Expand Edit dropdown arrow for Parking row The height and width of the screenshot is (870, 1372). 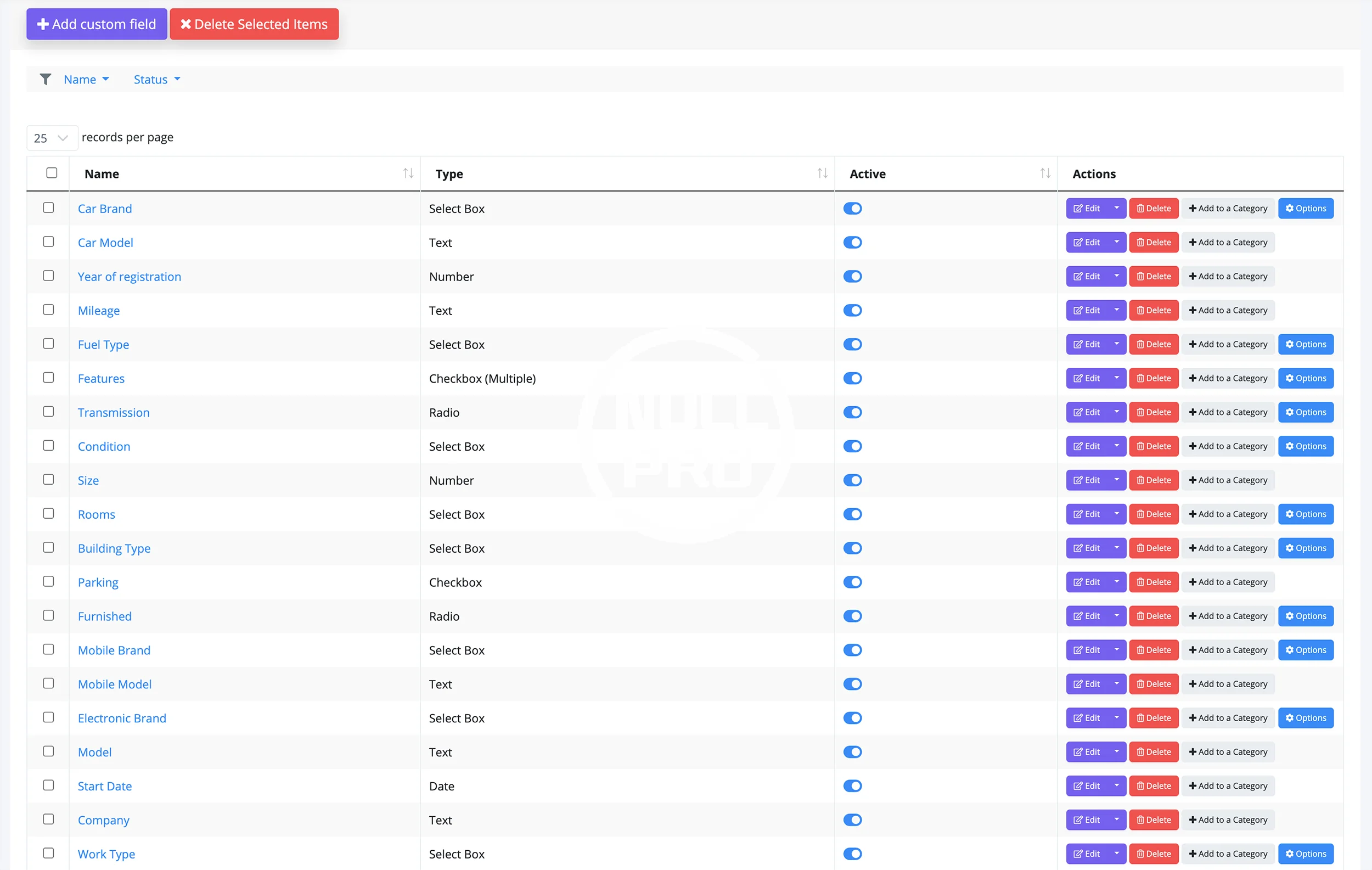[x=1116, y=582]
